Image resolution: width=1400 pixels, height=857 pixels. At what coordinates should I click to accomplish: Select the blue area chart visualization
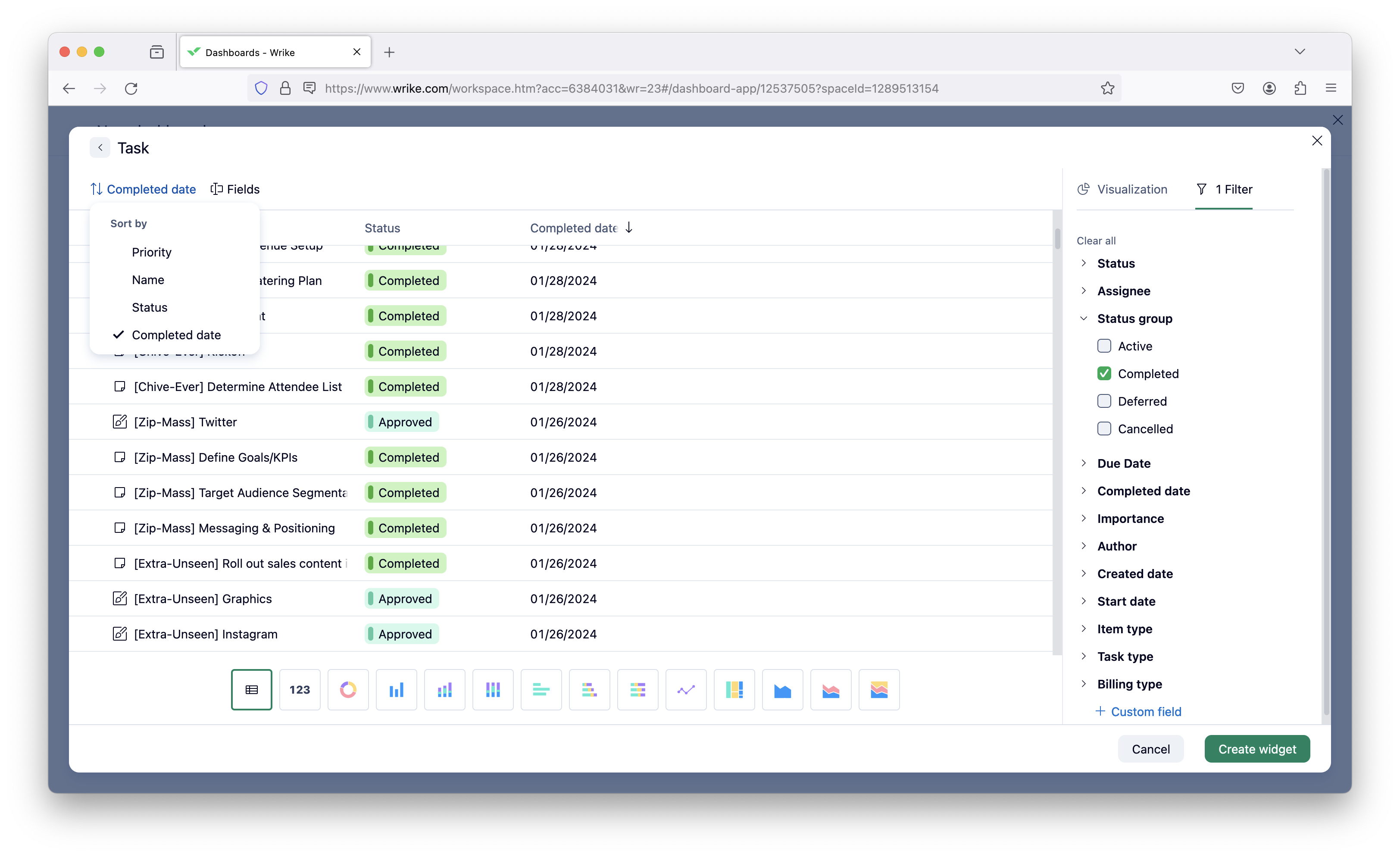coord(782,689)
